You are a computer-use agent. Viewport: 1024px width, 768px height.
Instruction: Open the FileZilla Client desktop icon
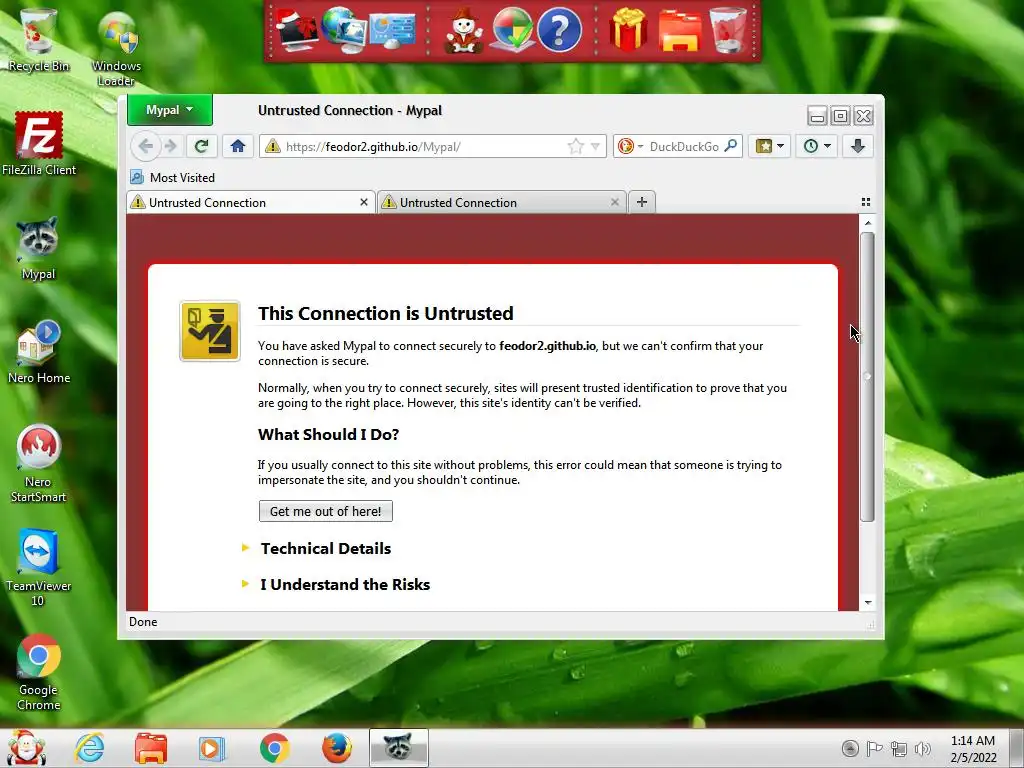pyautogui.click(x=39, y=144)
